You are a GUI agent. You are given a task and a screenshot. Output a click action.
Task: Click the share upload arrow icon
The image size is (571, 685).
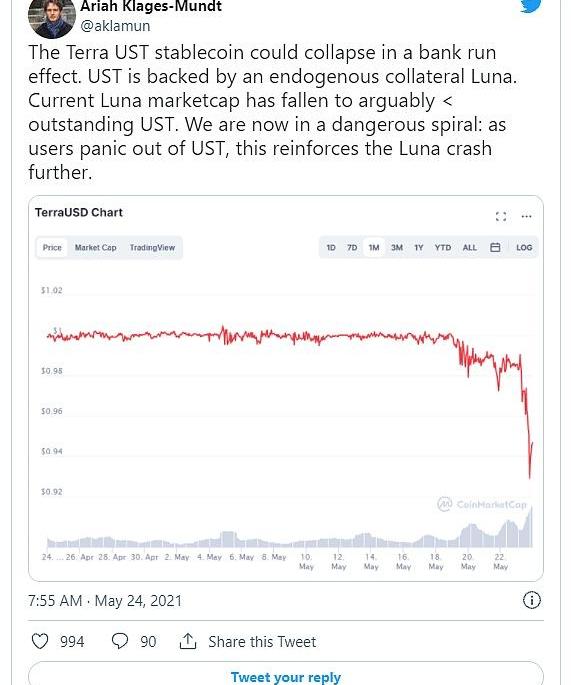click(x=188, y=641)
